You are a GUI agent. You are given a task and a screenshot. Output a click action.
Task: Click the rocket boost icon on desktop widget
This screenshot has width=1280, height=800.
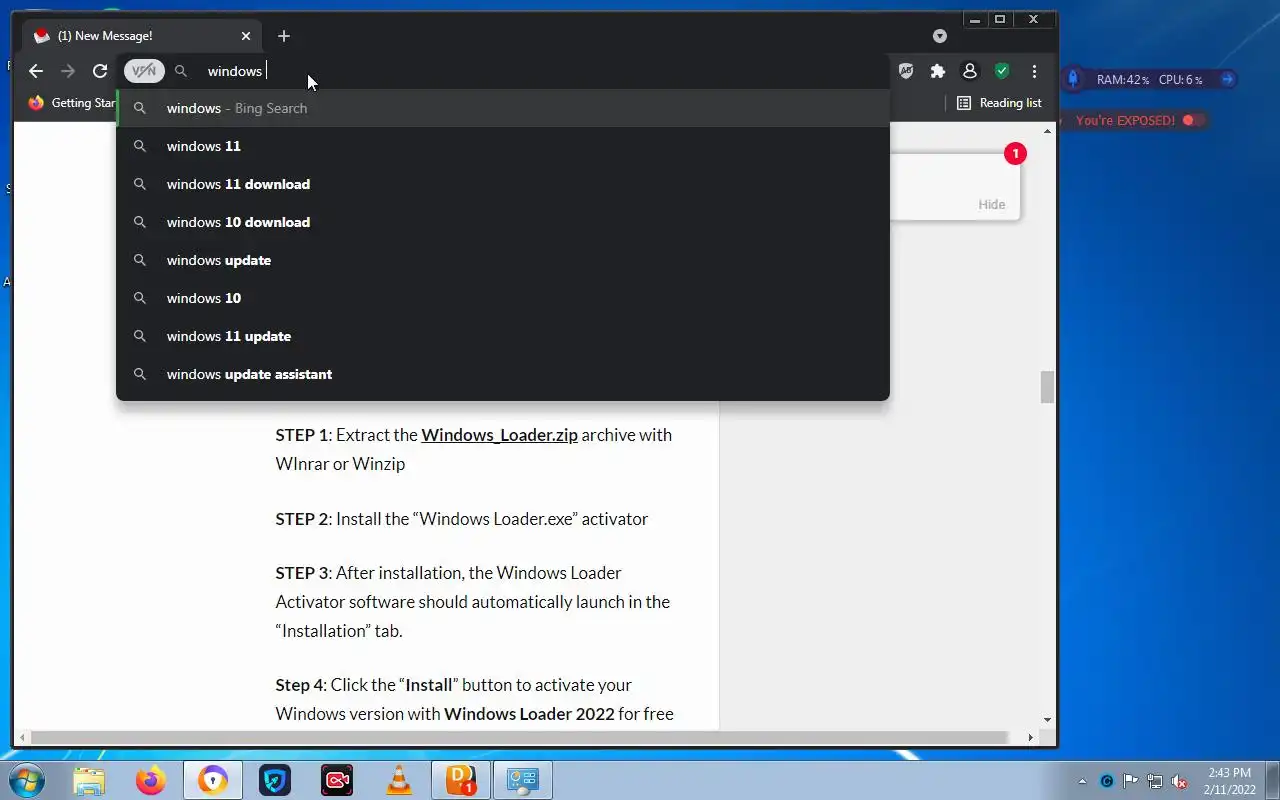tap(1073, 79)
